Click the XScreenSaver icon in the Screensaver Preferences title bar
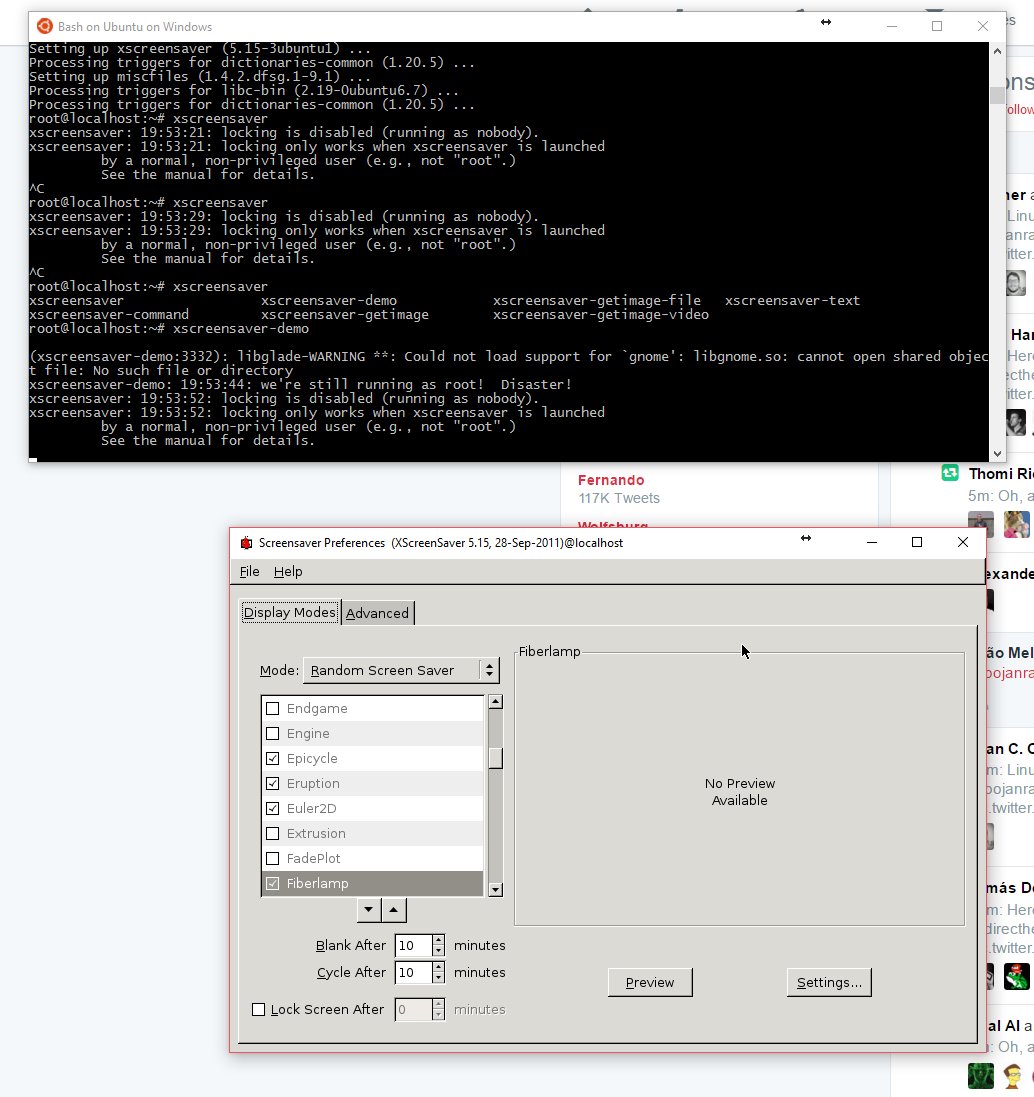The width and height of the screenshot is (1034, 1097). click(x=246, y=543)
